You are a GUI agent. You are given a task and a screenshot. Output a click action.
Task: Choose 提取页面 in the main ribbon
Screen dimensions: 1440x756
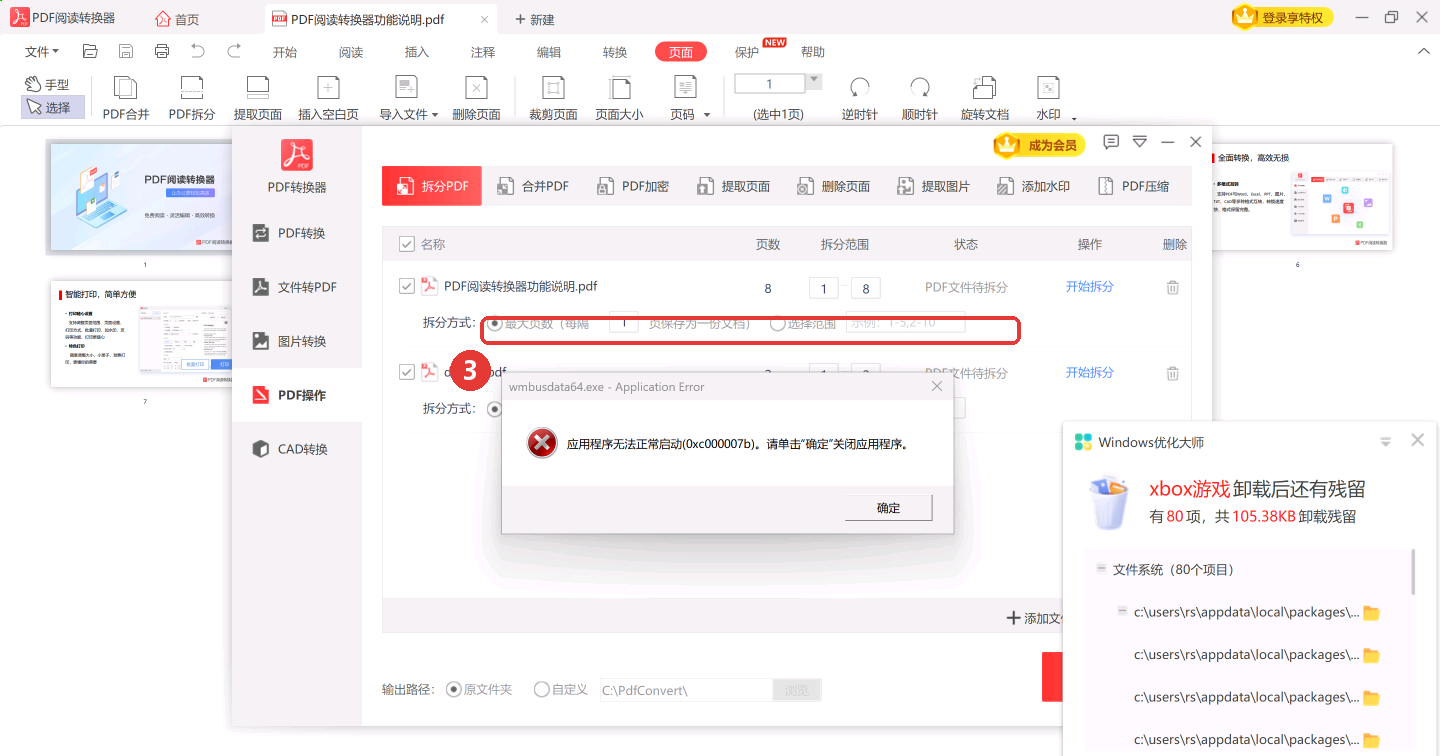pos(258,98)
